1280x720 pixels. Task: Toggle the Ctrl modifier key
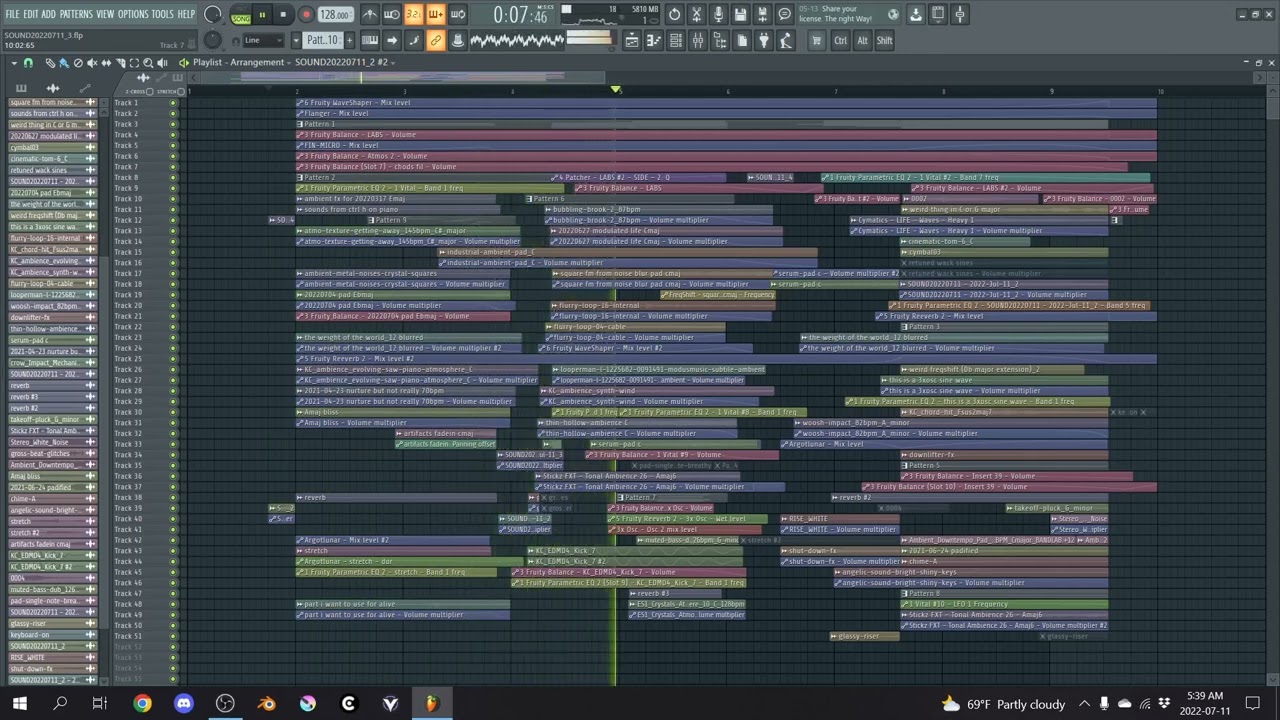coord(840,40)
